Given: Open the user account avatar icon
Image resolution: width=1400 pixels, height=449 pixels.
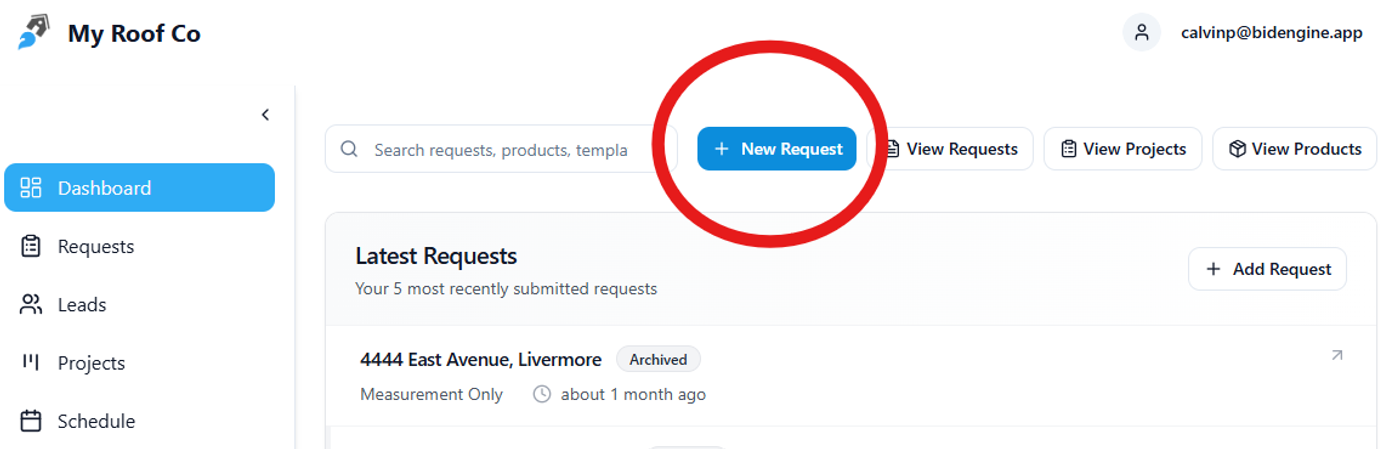Looking at the screenshot, I should pos(1141,33).
